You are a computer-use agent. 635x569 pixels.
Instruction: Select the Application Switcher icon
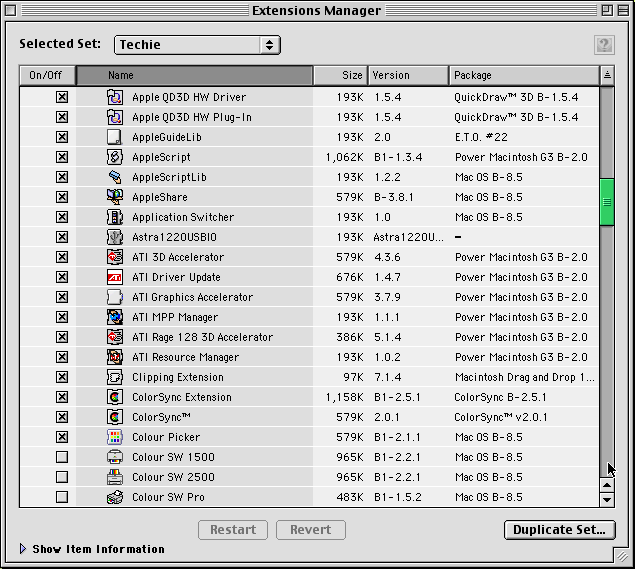tap(115, 217)
